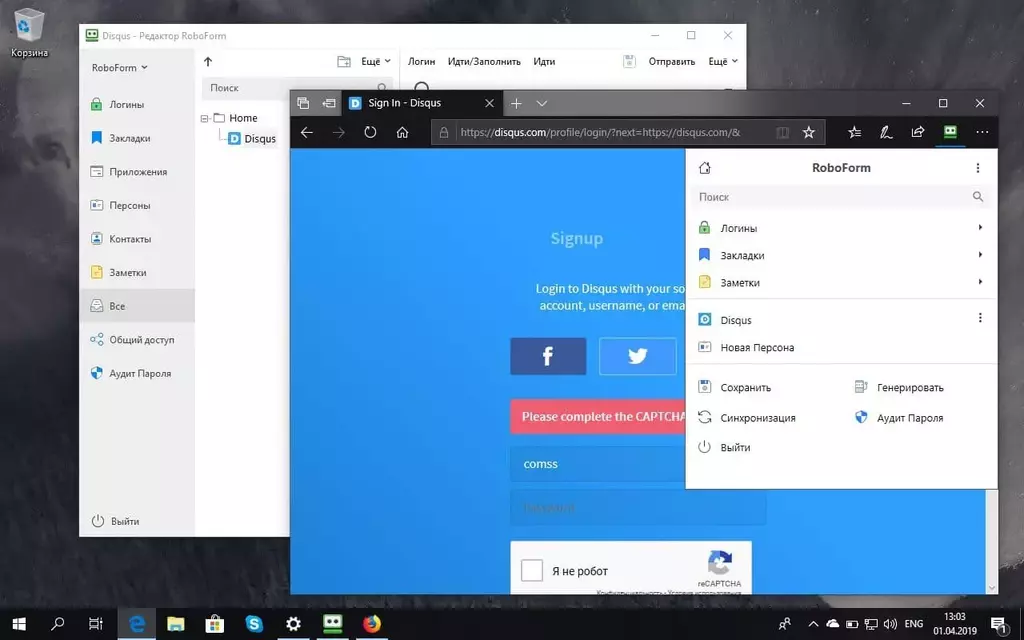Click the Генерировать password generator icon

click(x=861, y=387)
